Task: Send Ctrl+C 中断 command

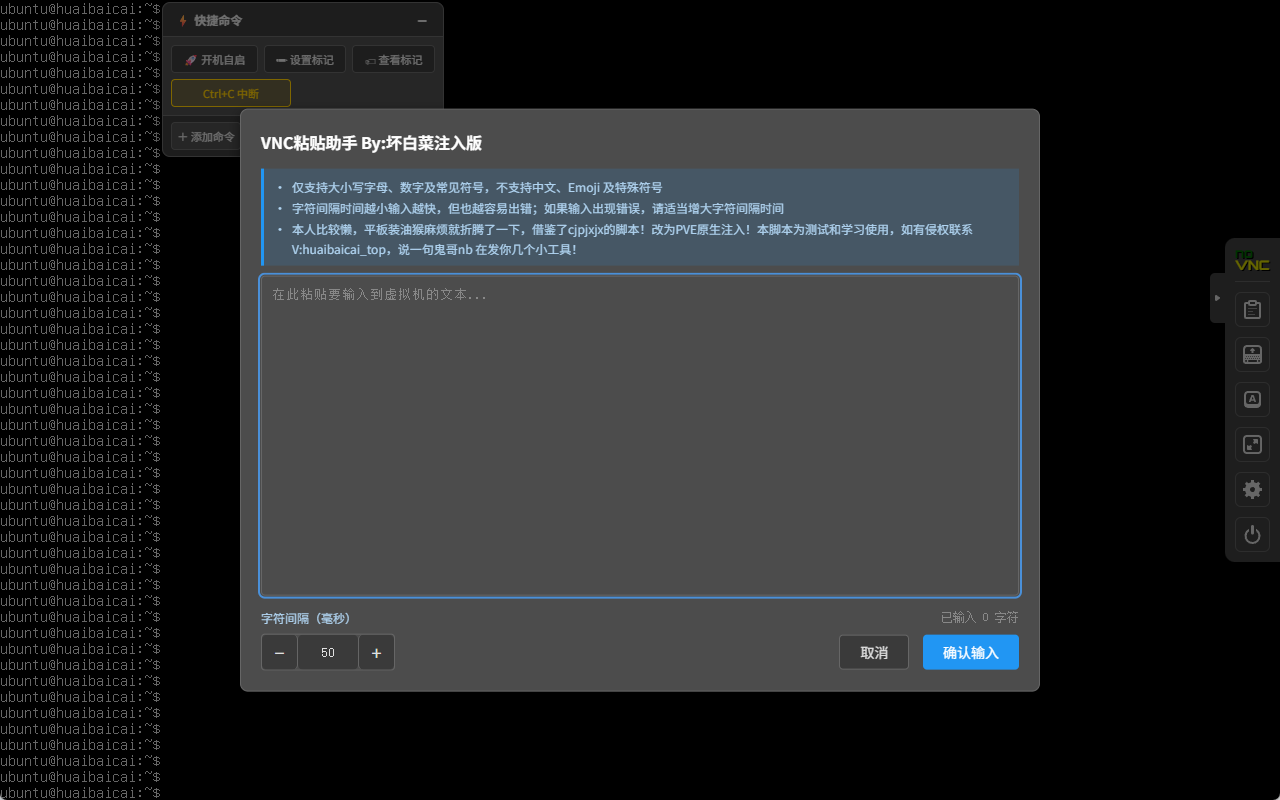Action: coord(231,93)
